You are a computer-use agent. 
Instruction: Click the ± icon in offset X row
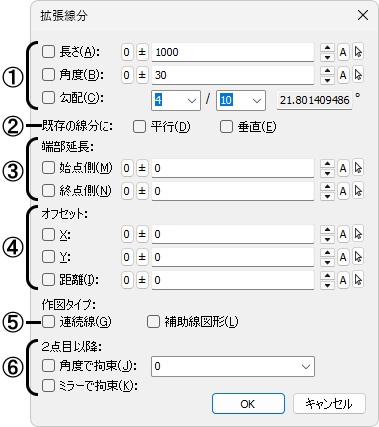pos(142,234)
